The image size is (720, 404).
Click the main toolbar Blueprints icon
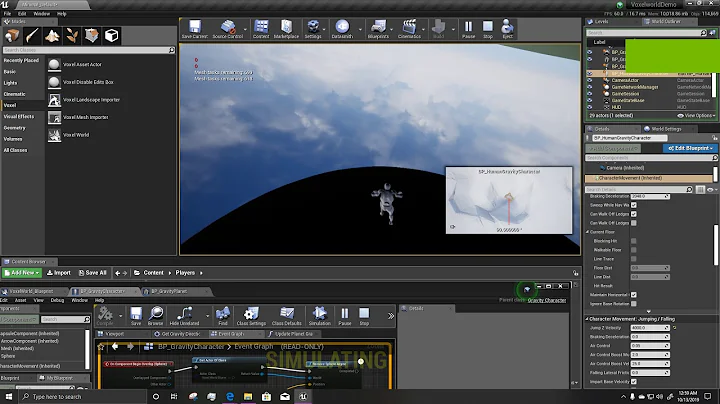378,28
